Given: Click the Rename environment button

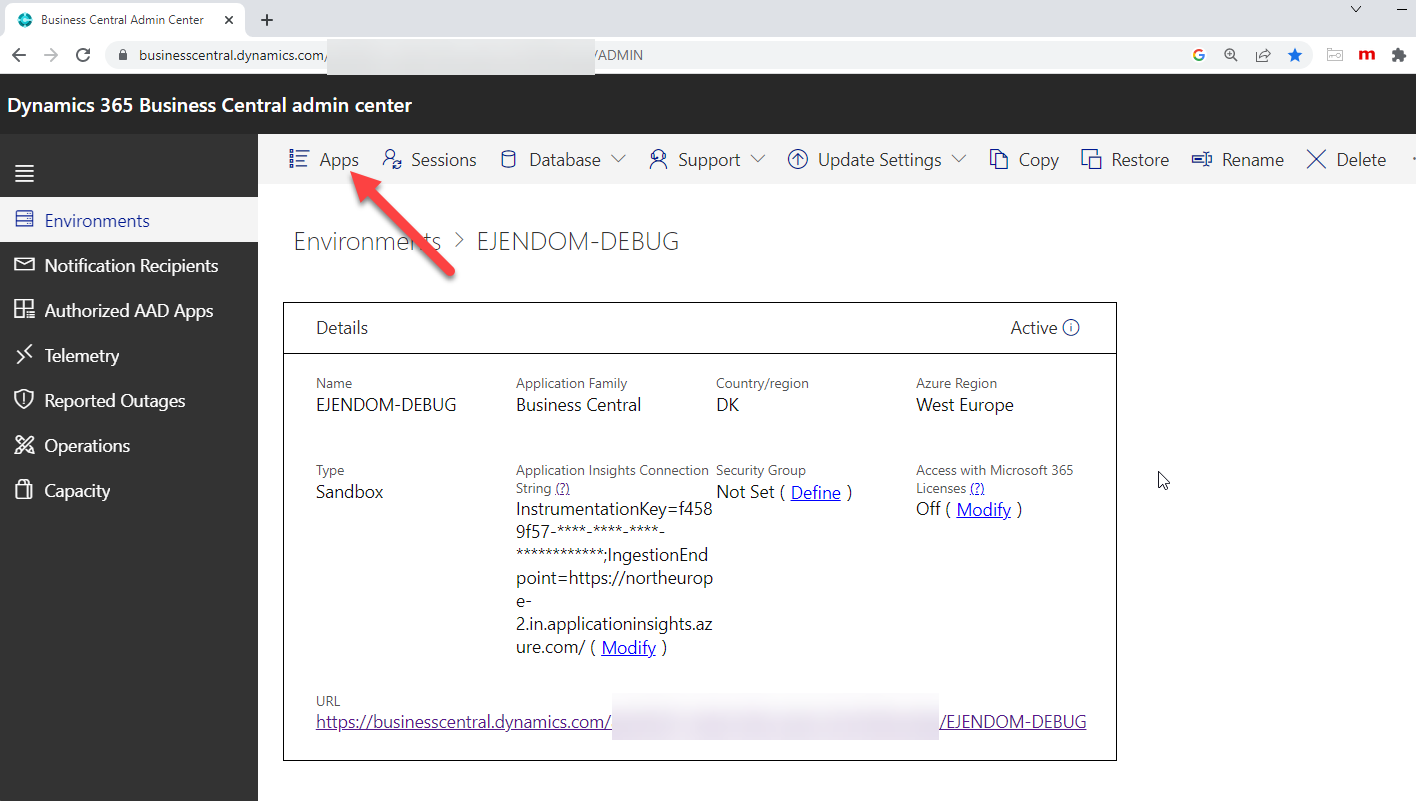Looking at the screenshot, I should pyautogui.click(x=1238, y=159).
